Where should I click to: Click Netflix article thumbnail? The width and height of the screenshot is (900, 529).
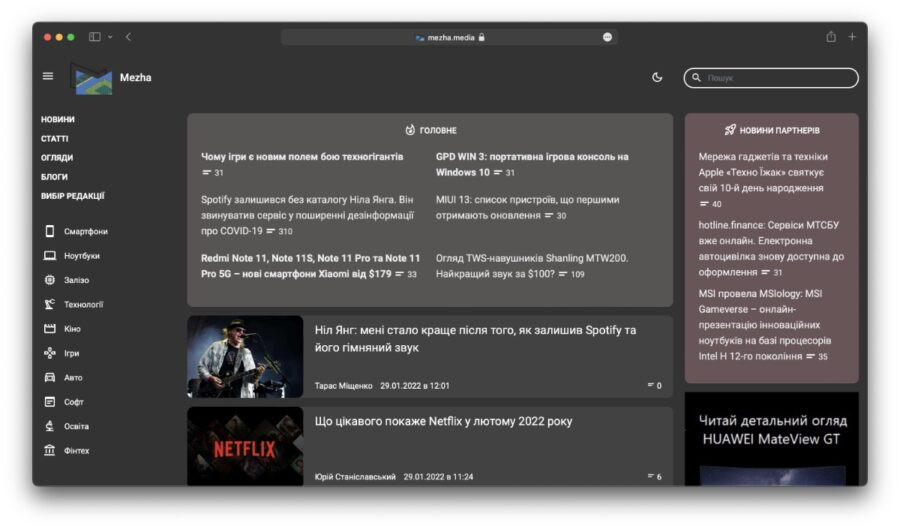point(245,446)
